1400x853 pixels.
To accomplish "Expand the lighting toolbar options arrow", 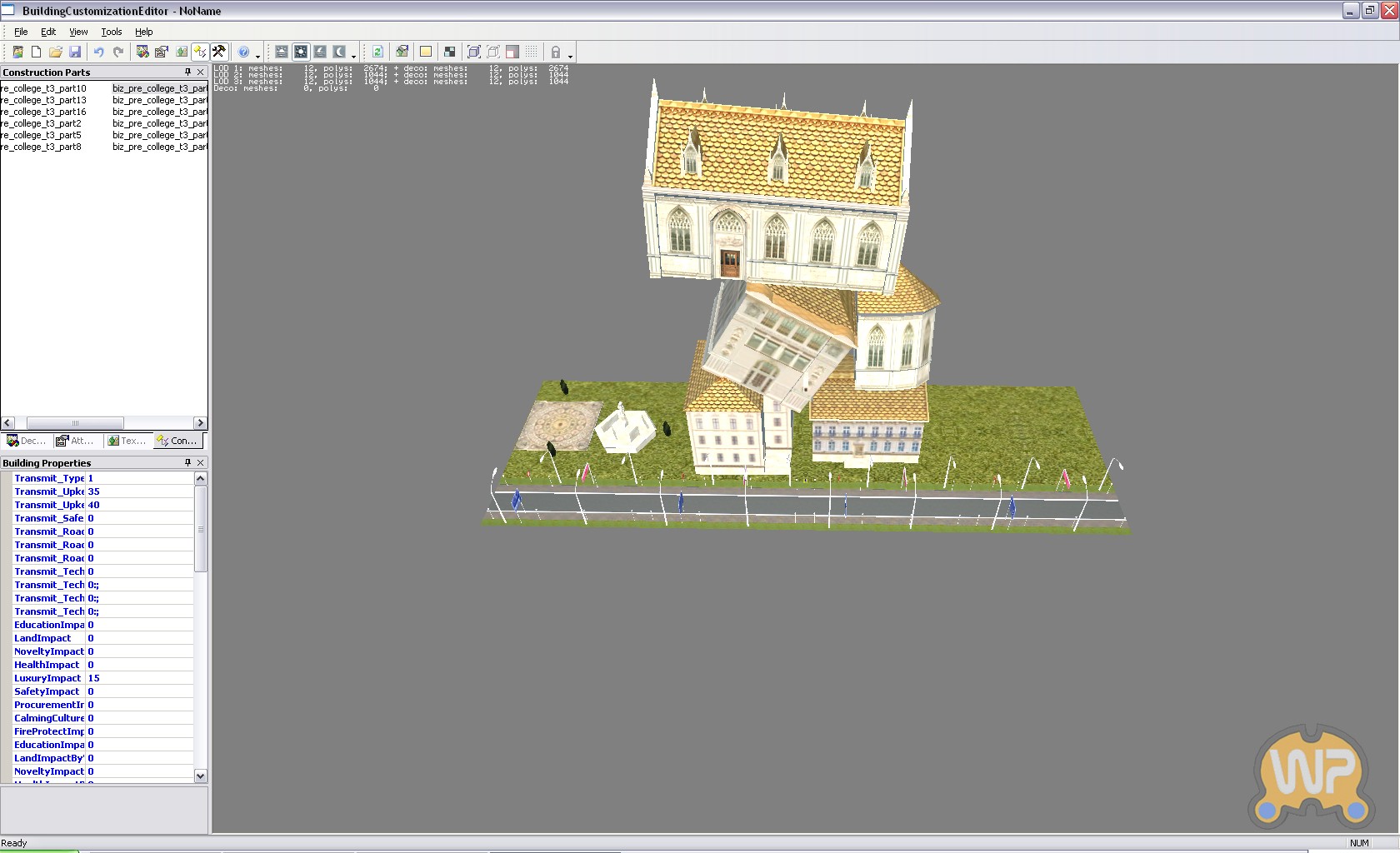I will 354,55.
